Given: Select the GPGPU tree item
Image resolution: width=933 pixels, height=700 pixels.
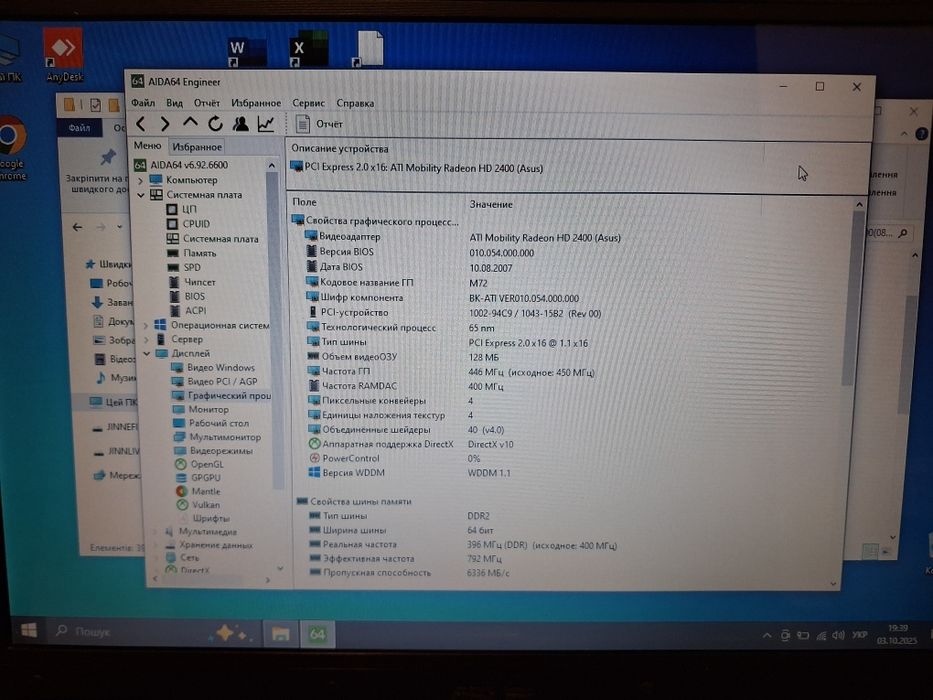Looking at the screenshot, I should [198, 477].
